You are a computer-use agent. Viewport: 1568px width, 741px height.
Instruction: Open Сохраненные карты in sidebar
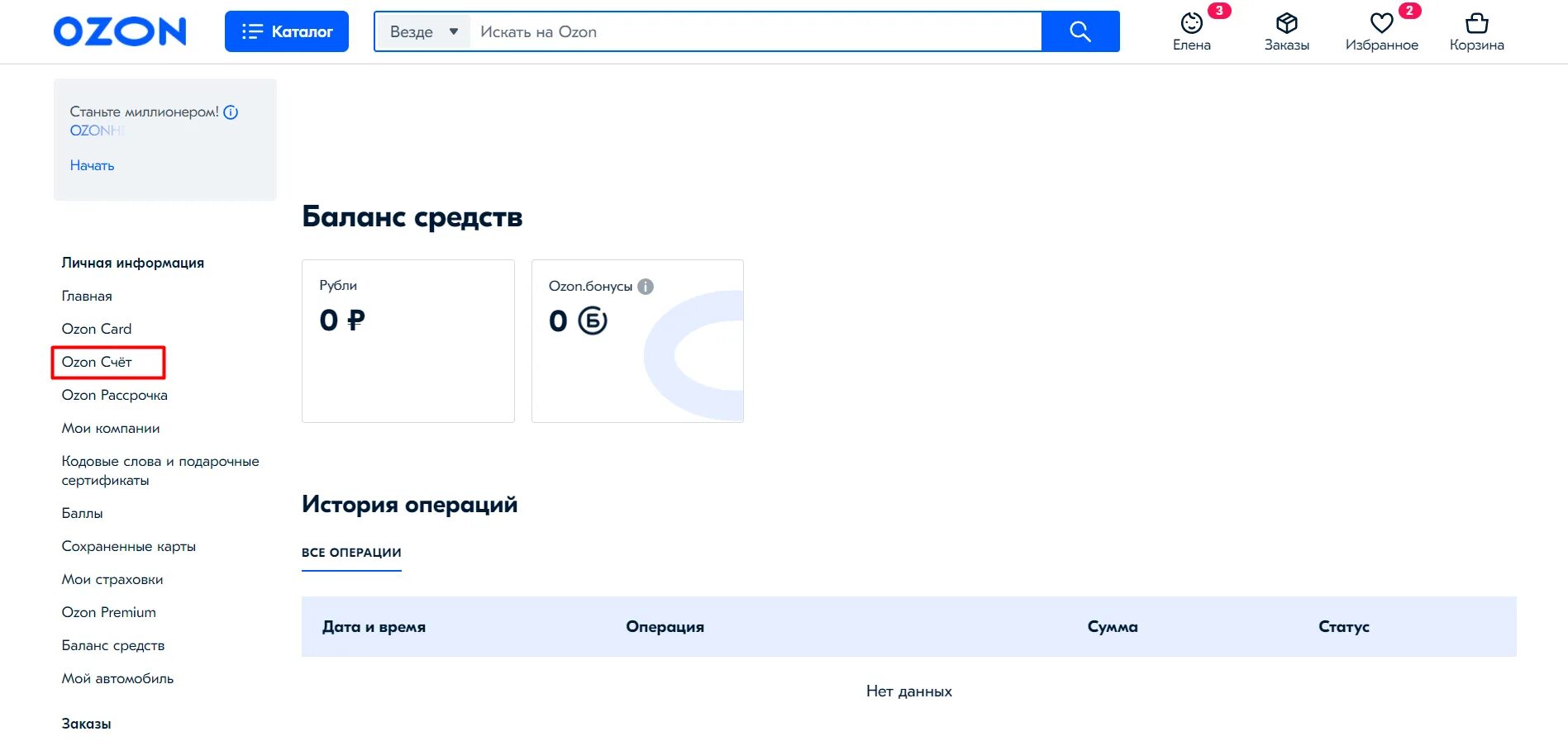tap(129, 546)
